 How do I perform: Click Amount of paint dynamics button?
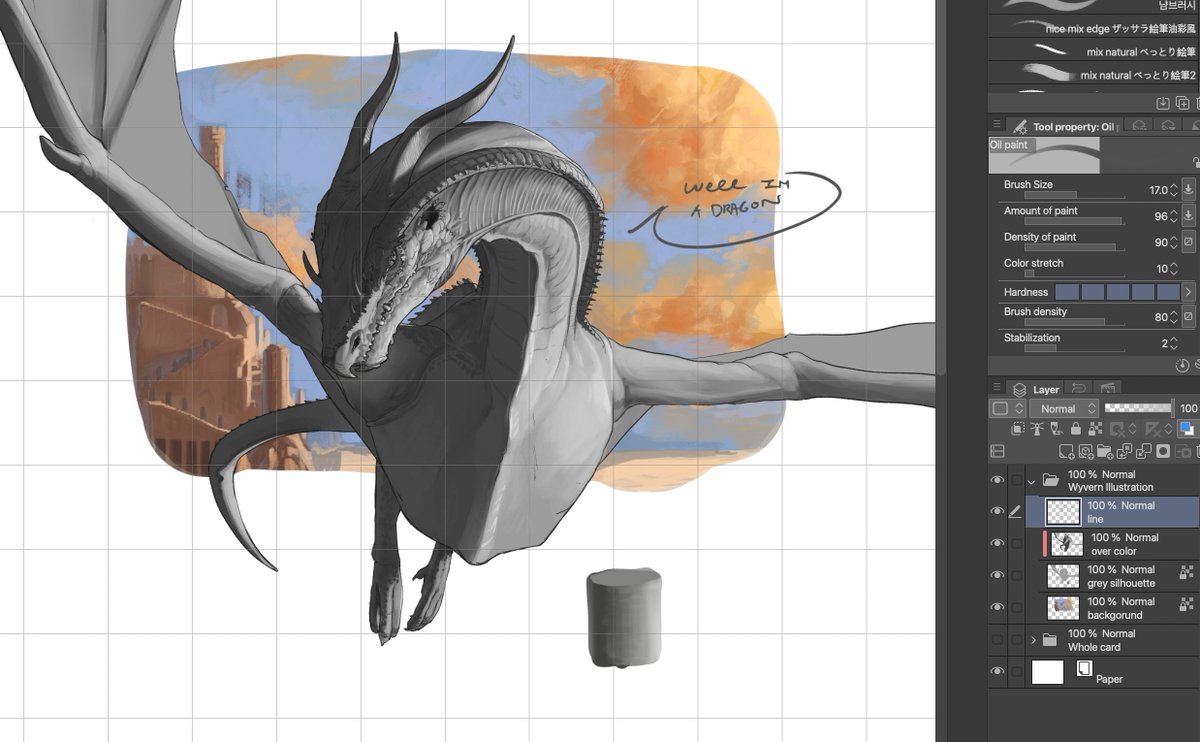coord(1189,215)
